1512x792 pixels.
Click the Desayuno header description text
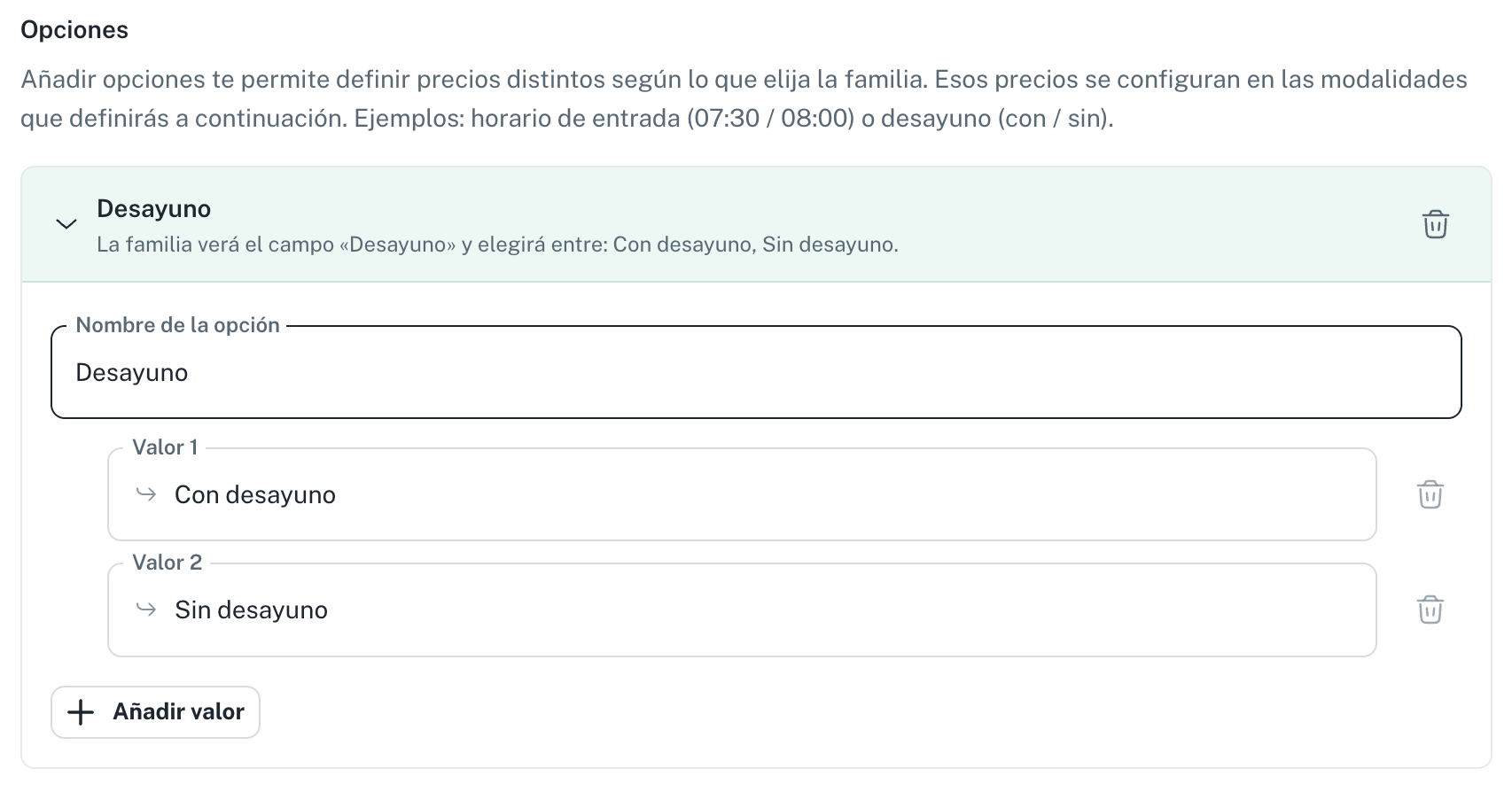(497, 245)
